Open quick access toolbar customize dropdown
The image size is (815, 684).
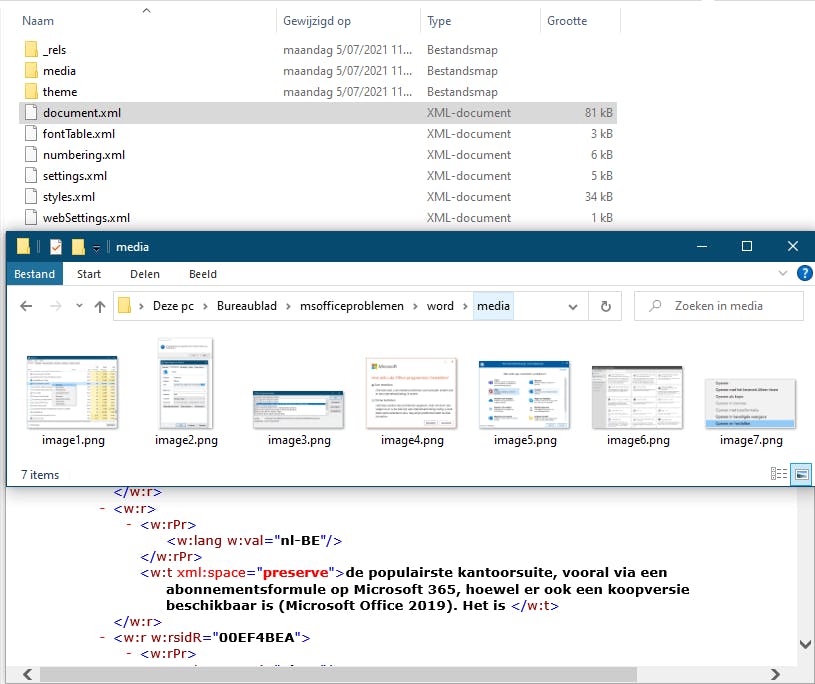click(x=97, y=247)
